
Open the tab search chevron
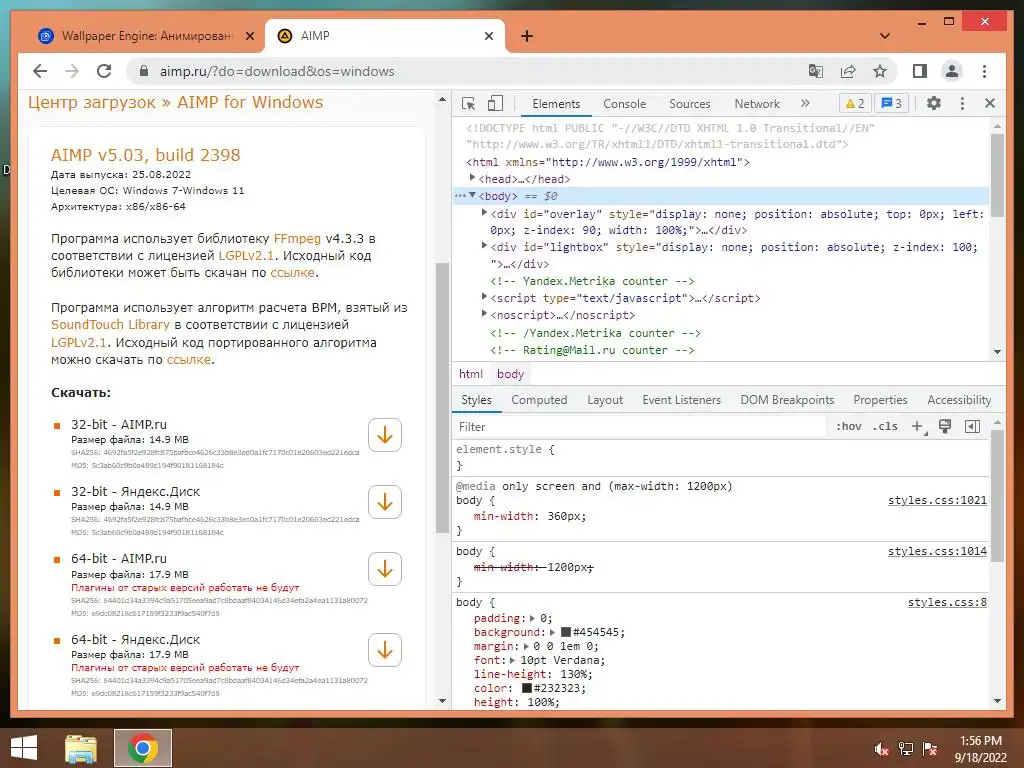click(885, 36)
